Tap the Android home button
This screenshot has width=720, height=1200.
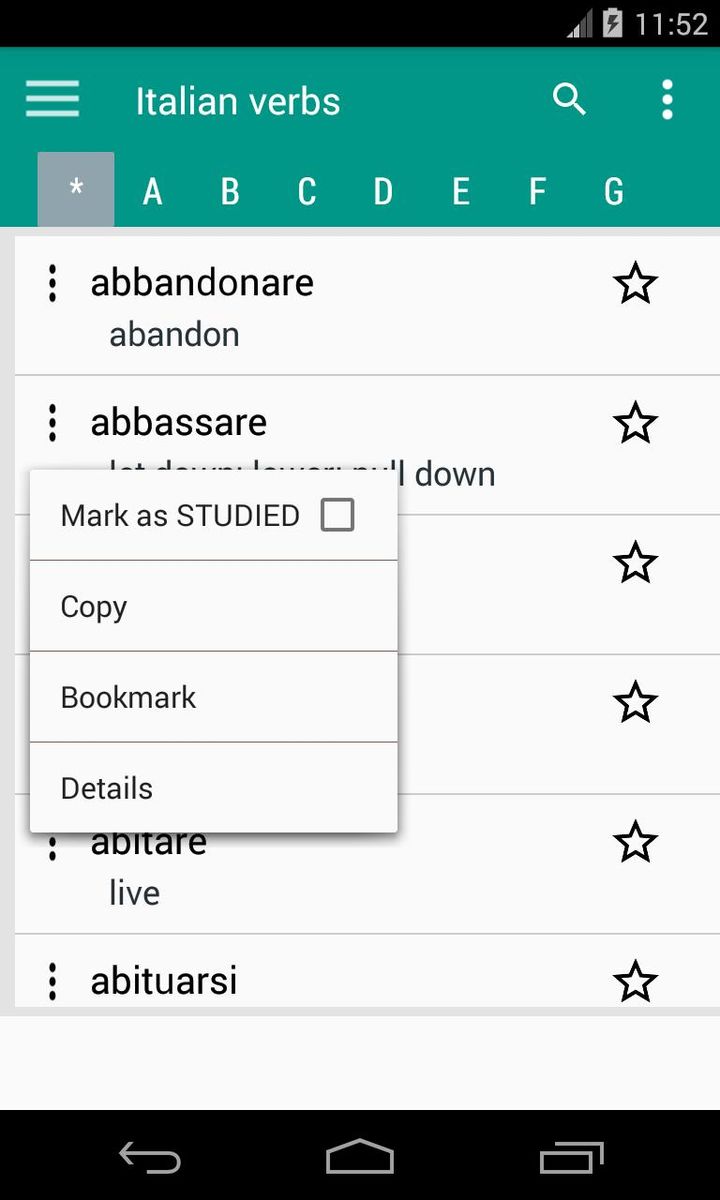[360, 1157]
